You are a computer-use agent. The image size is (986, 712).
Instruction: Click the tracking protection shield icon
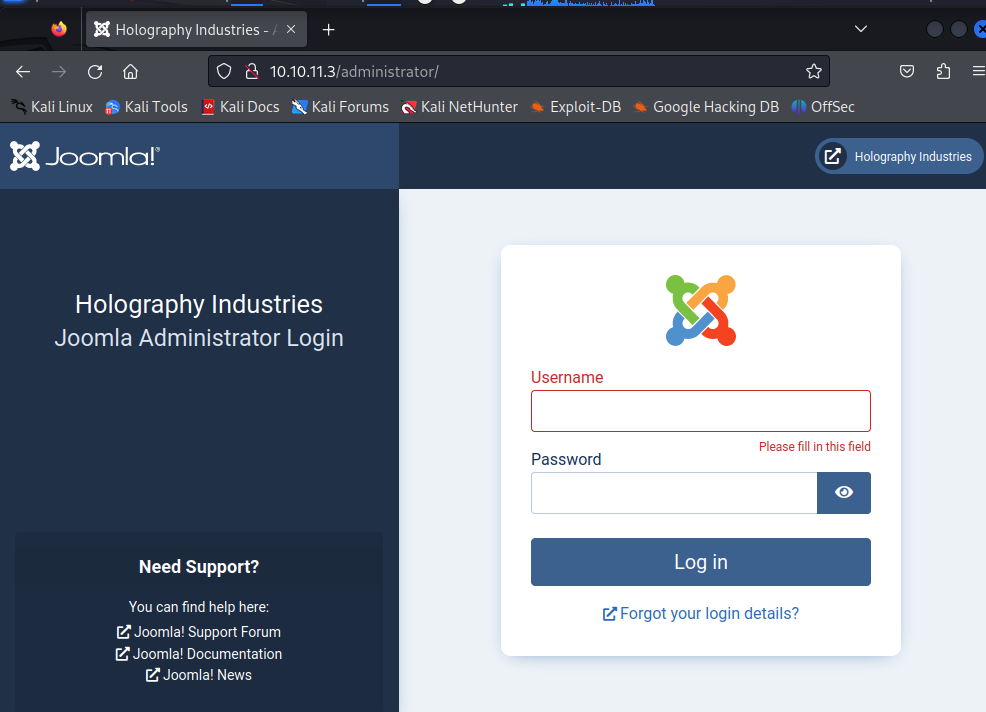pyautogui.click(x=224, y=71)
